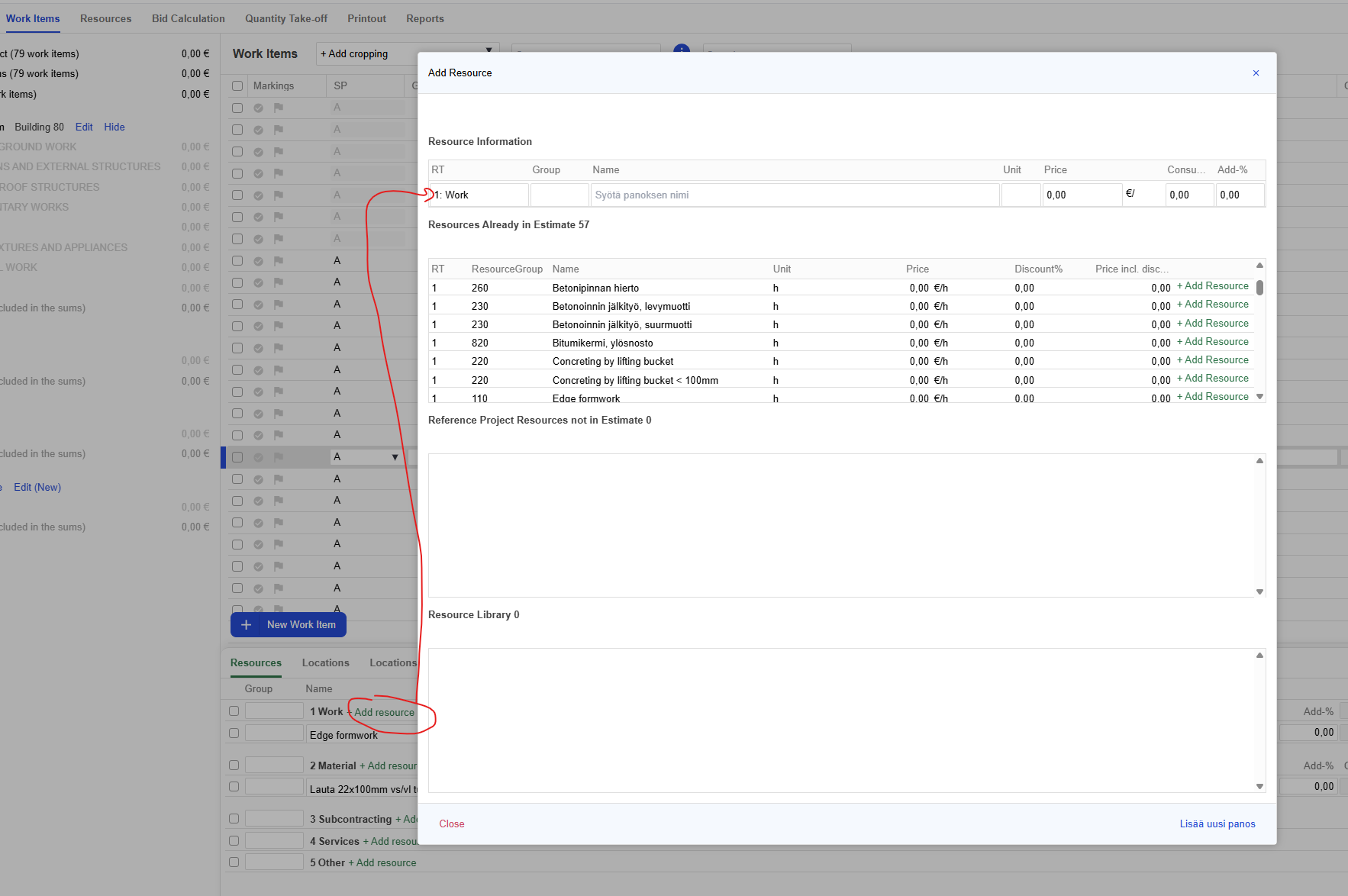Check the 5 Other resource group checkbox
The height and width of the screenshot is (896, 1348).
click(234, 862)
